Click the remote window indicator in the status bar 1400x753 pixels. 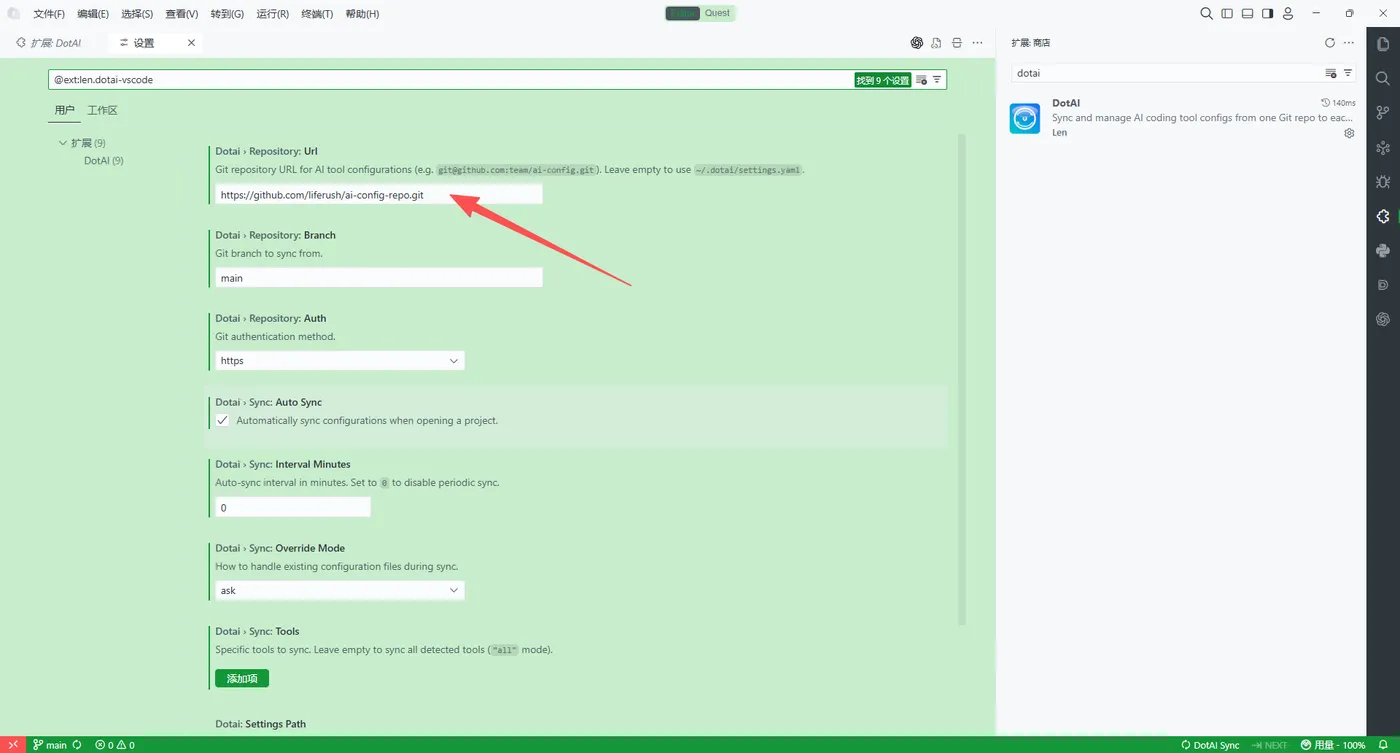pos(13,745)
